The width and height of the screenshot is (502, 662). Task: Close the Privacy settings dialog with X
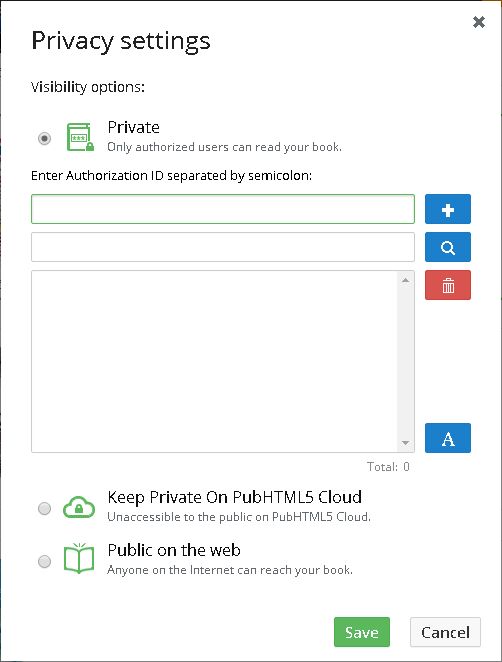(x=479, y=22)
